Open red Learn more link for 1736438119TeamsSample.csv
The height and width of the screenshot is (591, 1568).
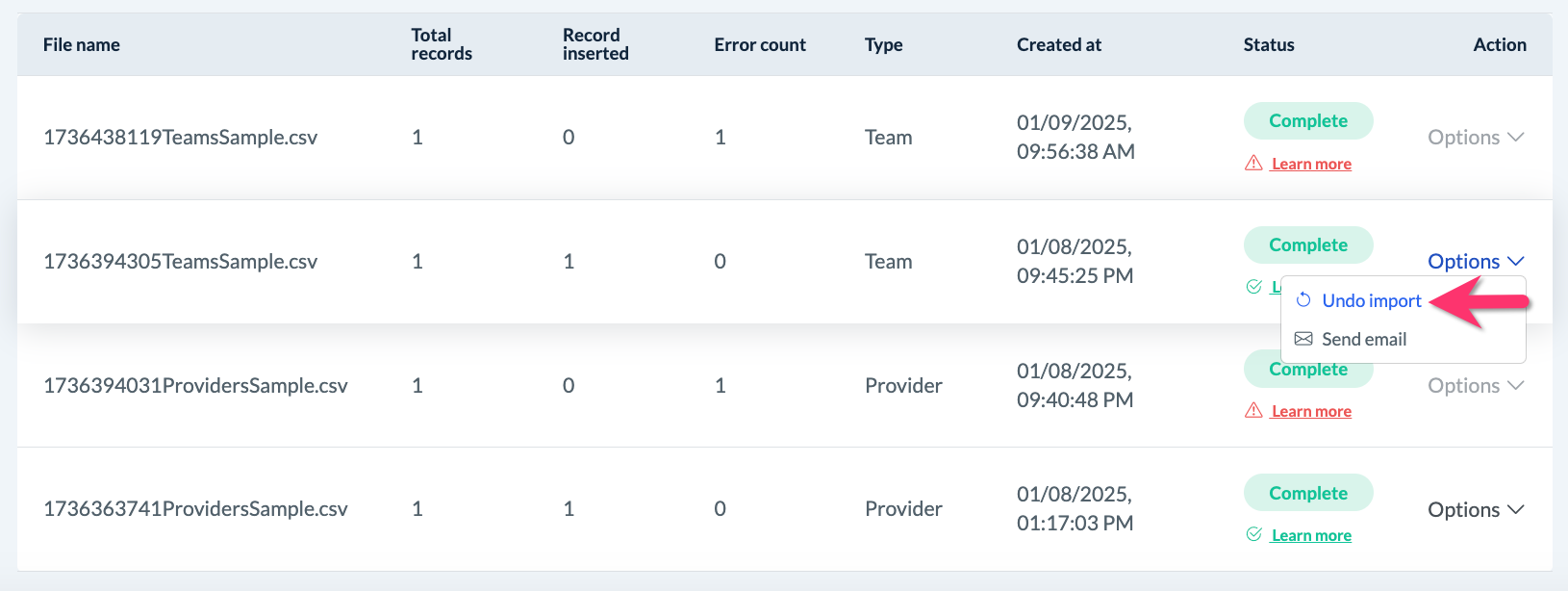tap(1311, 165)
